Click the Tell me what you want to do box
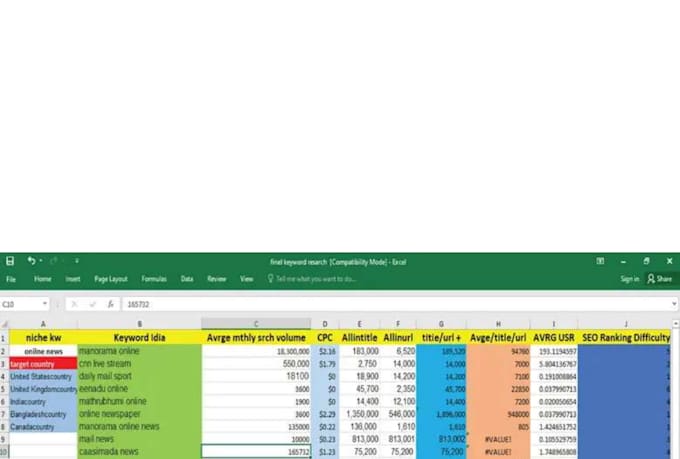680x459 pixels. (312, 279)
